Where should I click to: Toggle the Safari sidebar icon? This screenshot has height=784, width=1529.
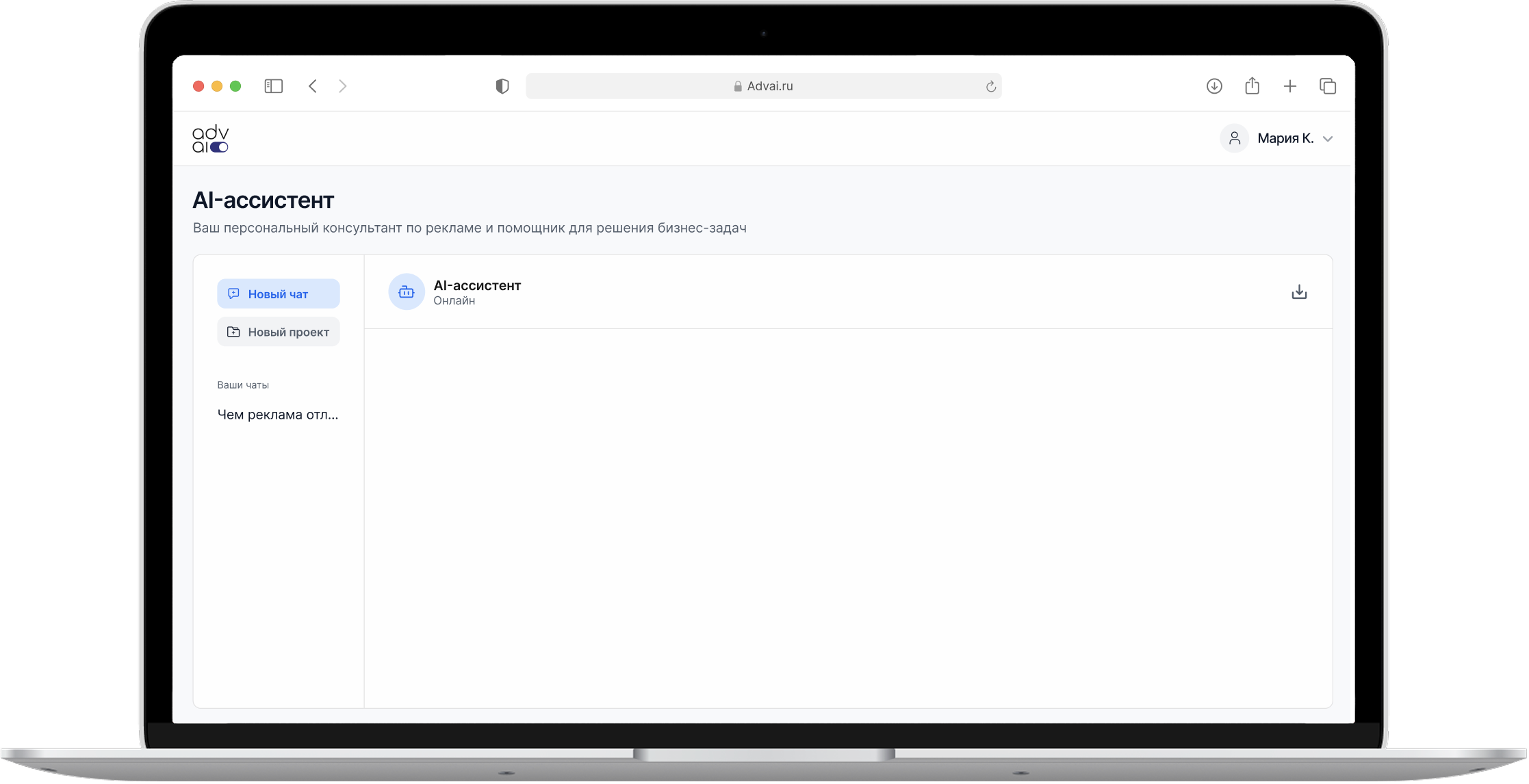tap(273, 86)
